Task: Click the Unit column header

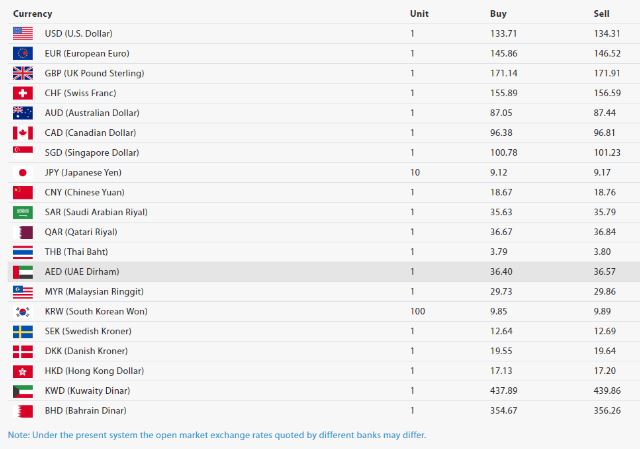Action: 419,14
